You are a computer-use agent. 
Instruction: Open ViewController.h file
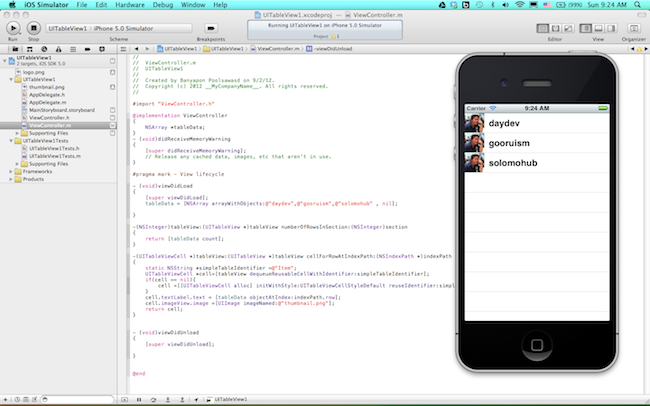pos(49,118)
